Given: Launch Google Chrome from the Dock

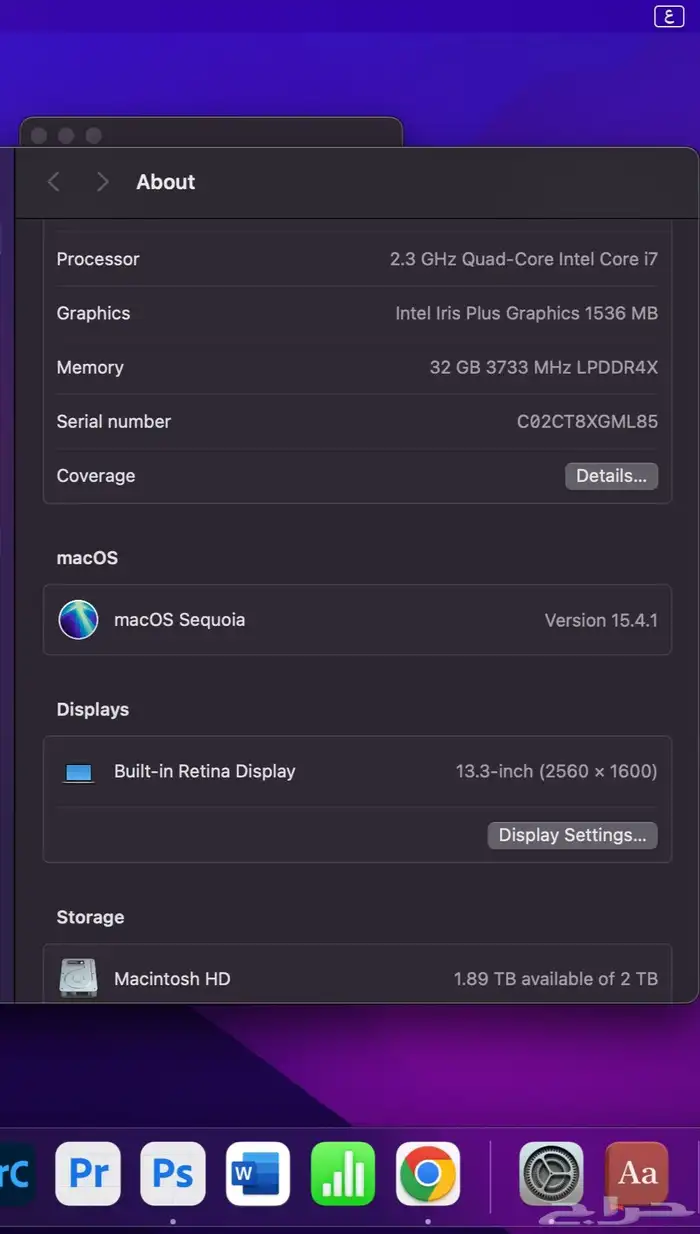Looking at the screenshot, I should coord(428,1174).
